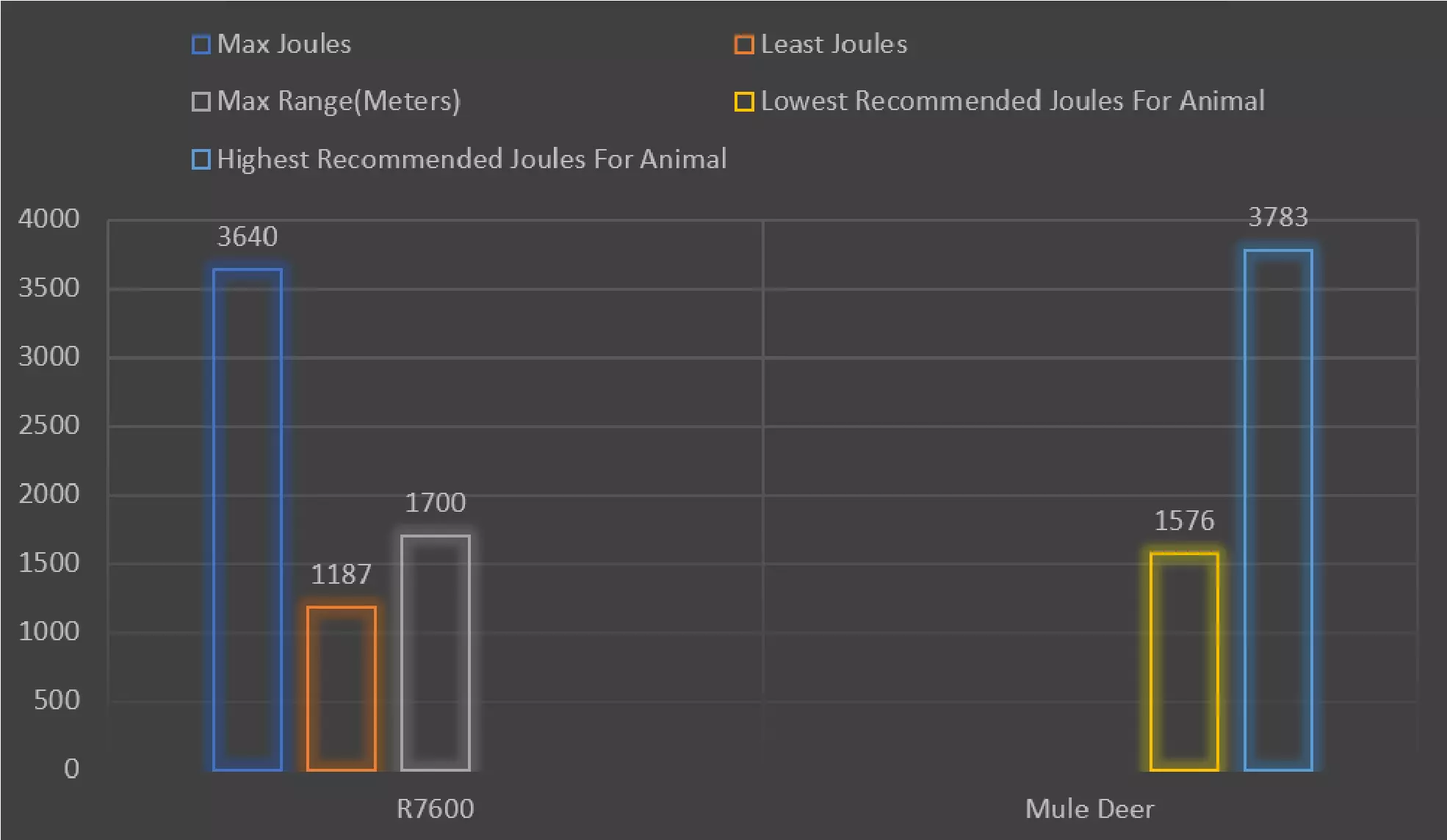1447x840 pixels.
Task: Select the orange 1187 Least Joules bar
Action: (342, 688)
